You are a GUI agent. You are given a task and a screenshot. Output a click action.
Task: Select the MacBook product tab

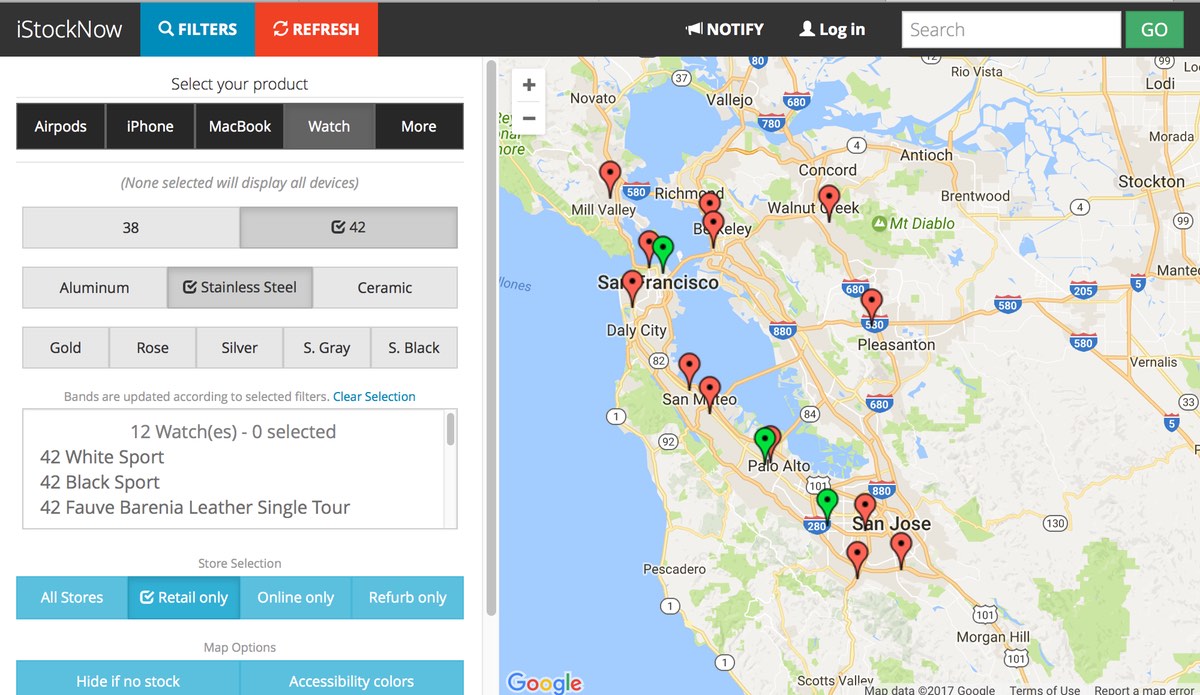click(240, 126)
